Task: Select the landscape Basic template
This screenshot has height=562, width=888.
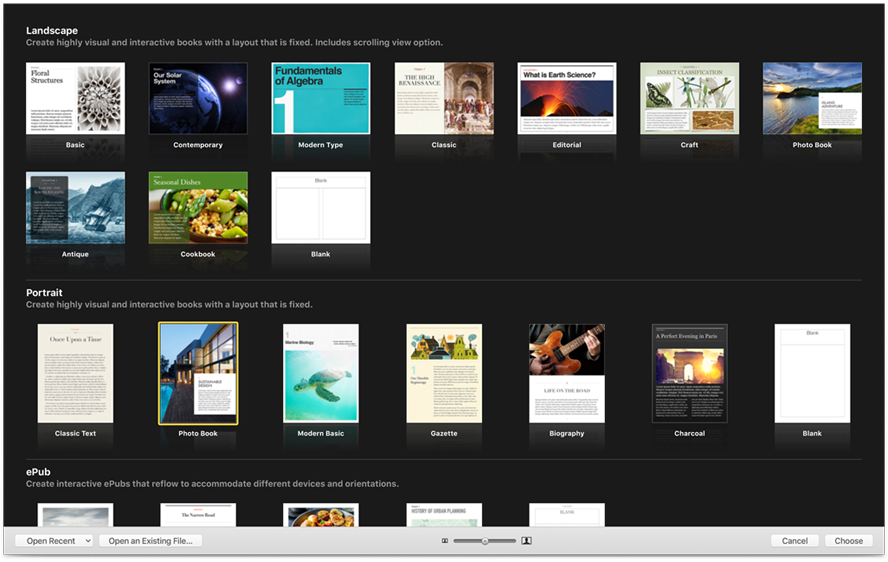Action: tap(75, 99)
